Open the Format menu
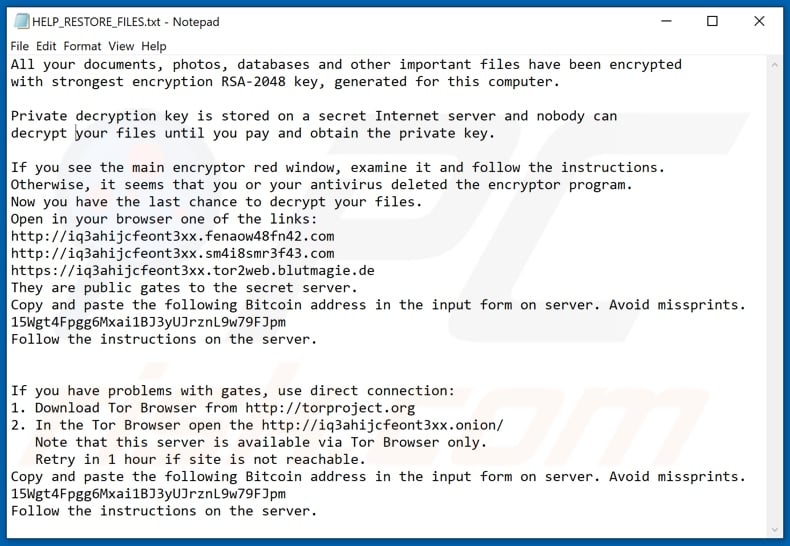790x546 pixels. [82, 46]
